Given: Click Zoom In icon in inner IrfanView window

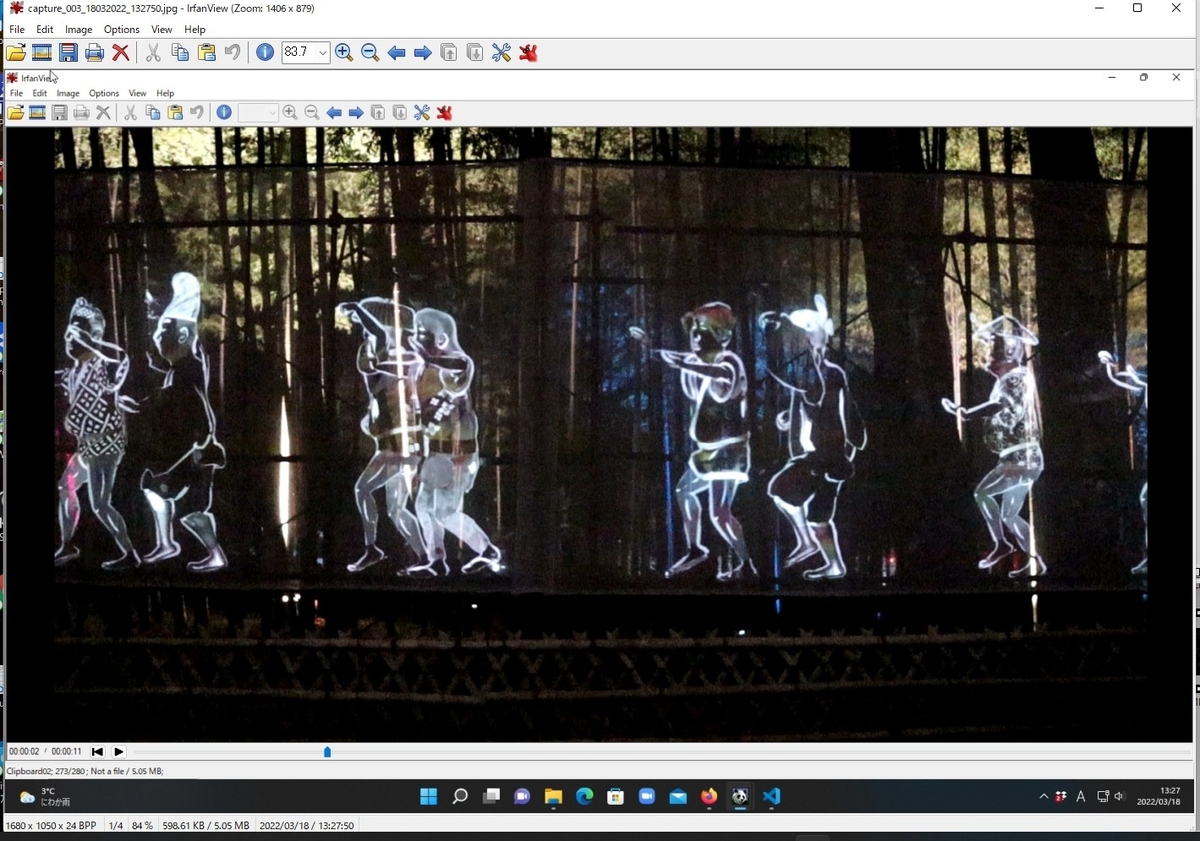Looking at the screenshot, I should (x=290, y=113).
